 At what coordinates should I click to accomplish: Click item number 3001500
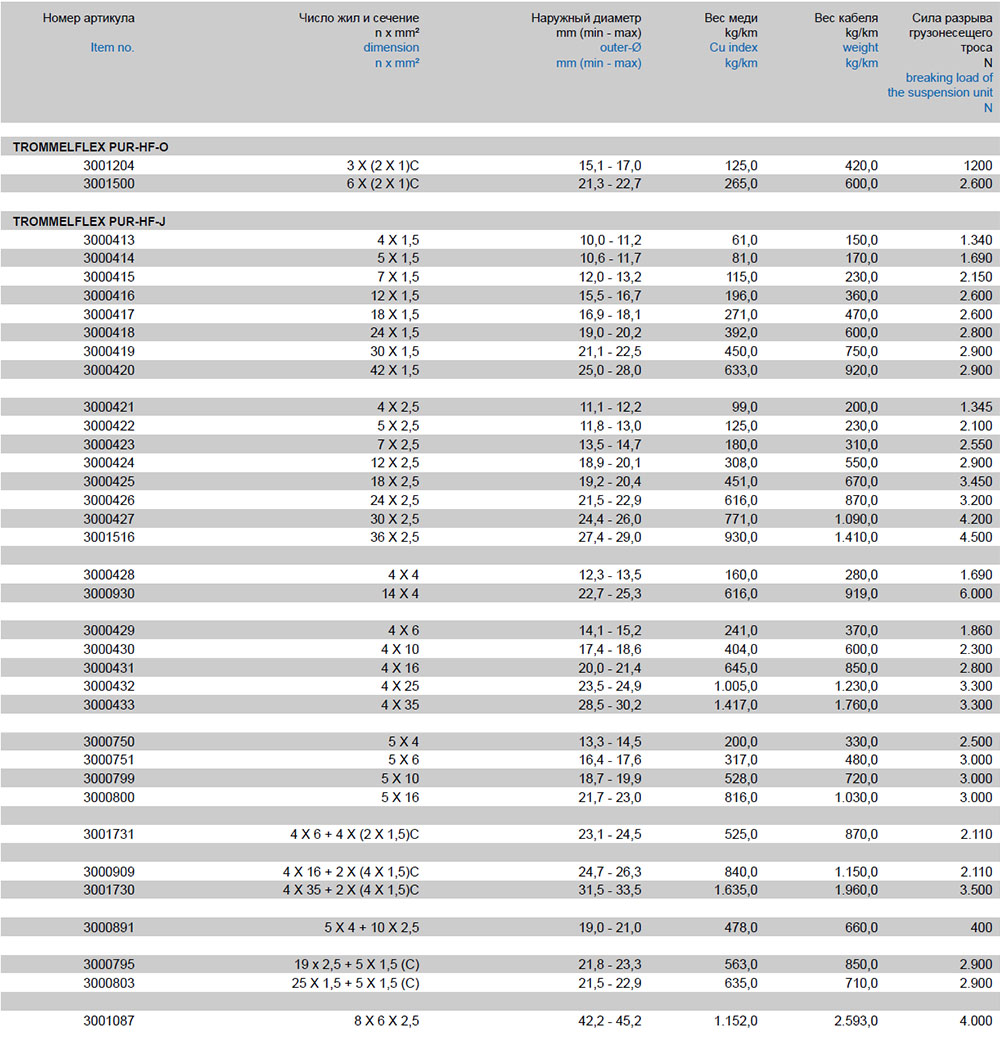pos(109,184)
